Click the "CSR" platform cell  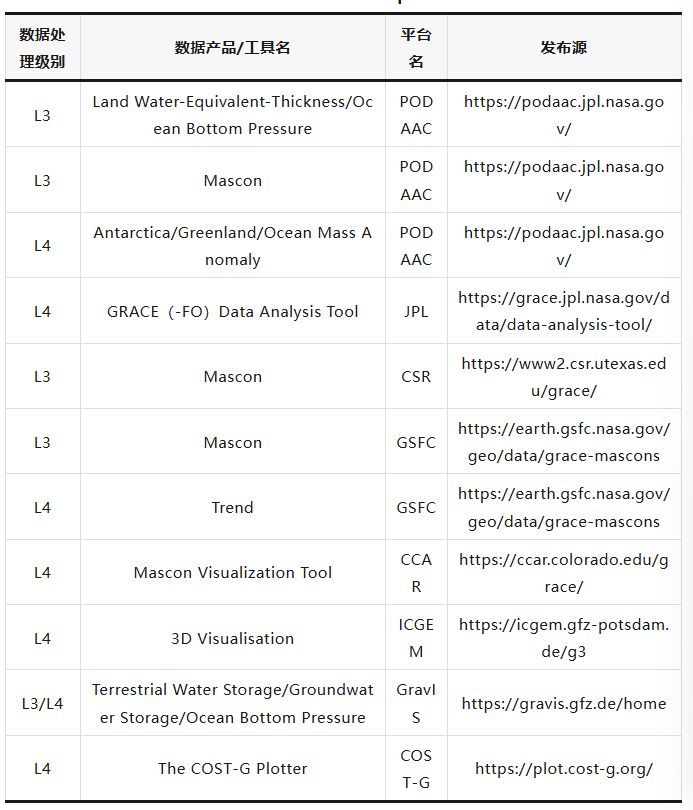pyautogui.click(x=416, y=377)
